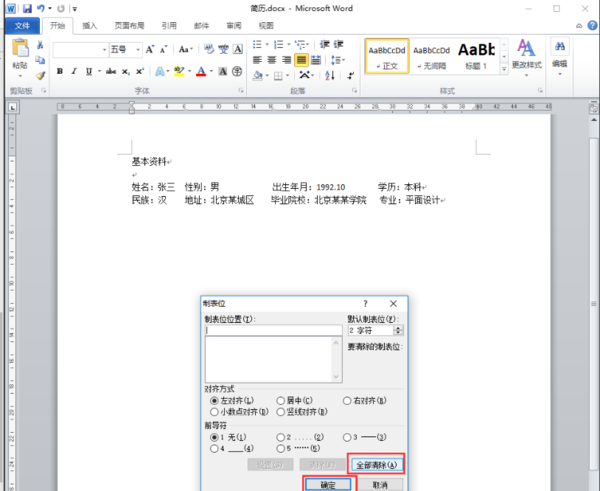
Task: Apply the Heading 1 style
Action: pyautogui.click(x=476, y=56)
